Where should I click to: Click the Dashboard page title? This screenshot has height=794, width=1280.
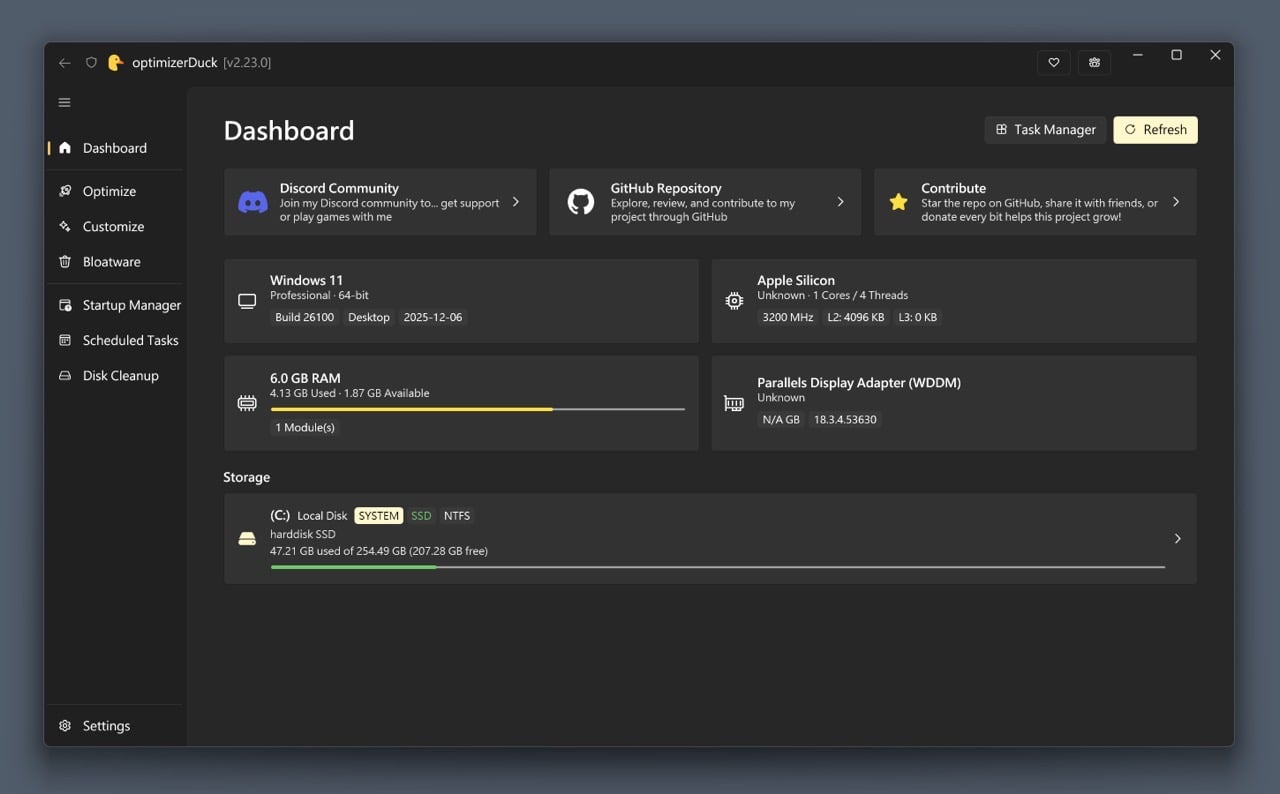[289, 131]
